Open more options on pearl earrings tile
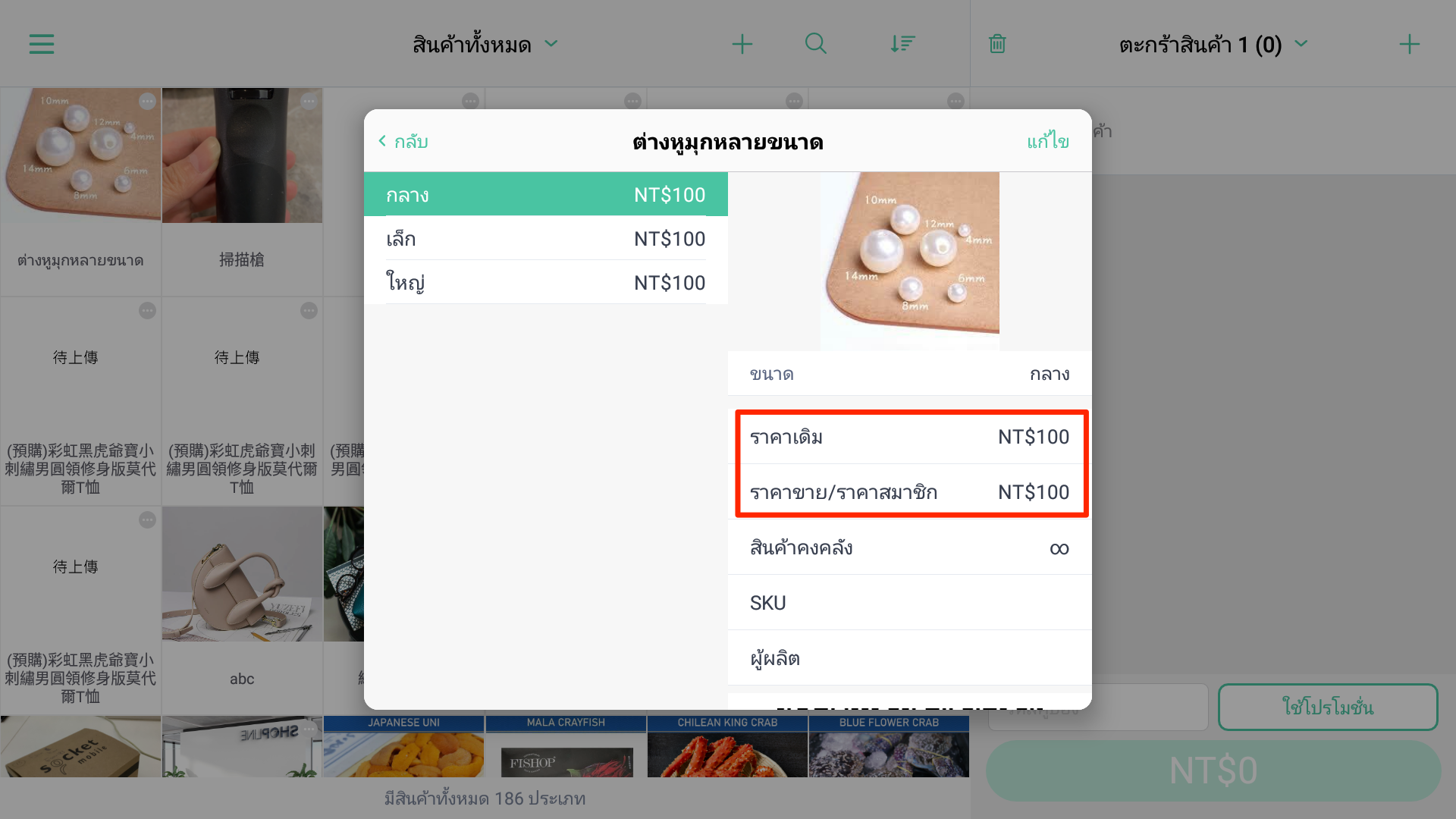Image resolution: width=1456 pixels, height=819 pixels. (147, 101)
